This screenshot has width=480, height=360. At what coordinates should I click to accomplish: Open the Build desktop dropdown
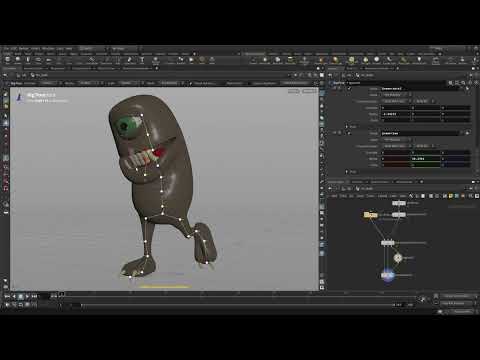coord(92,49)
